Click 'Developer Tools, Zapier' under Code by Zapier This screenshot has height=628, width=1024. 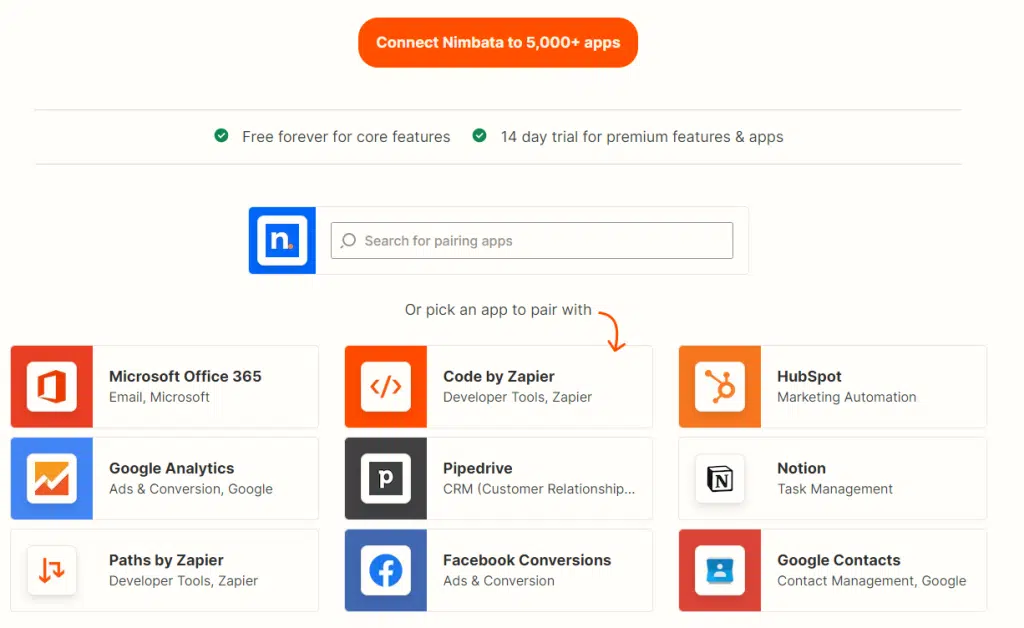[x=517, y=397]
